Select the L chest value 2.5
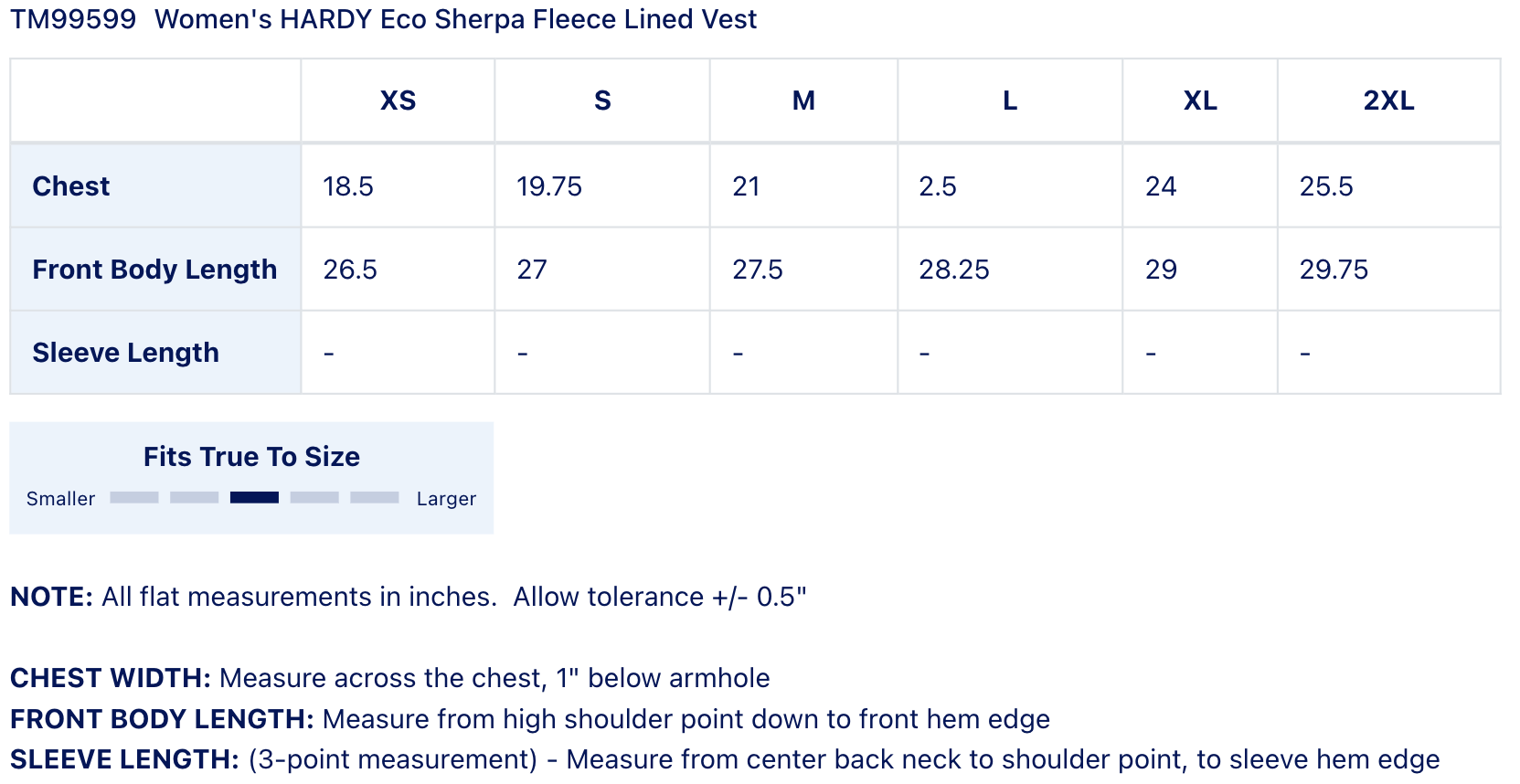Screen dimensions: 1520x784 tap(938, 186)
